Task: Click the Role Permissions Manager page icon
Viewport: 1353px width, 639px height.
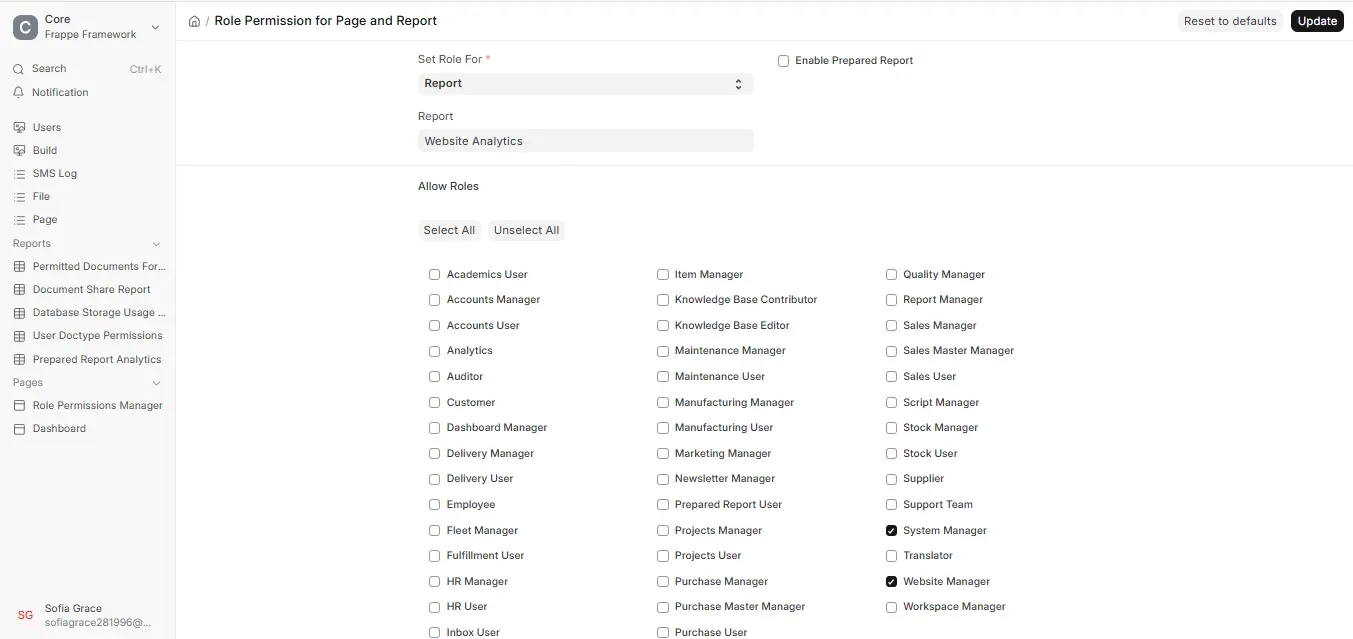Action: click(19, 405)
